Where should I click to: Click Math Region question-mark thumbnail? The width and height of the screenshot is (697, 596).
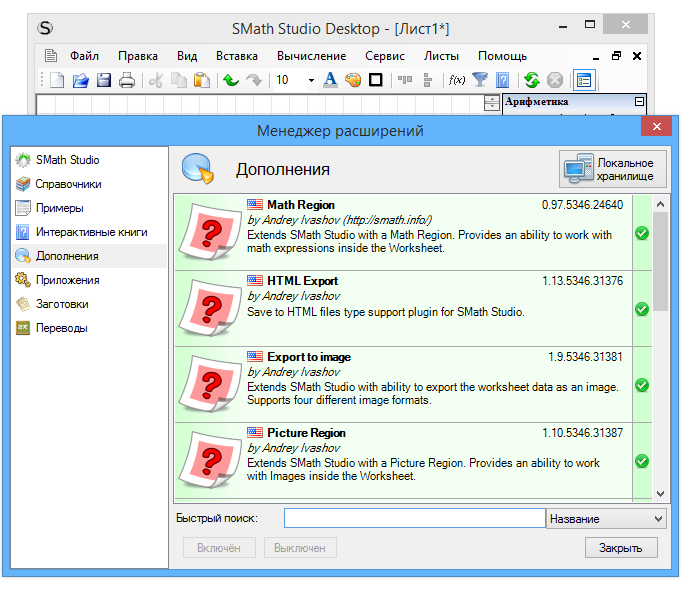click(210, 232)
